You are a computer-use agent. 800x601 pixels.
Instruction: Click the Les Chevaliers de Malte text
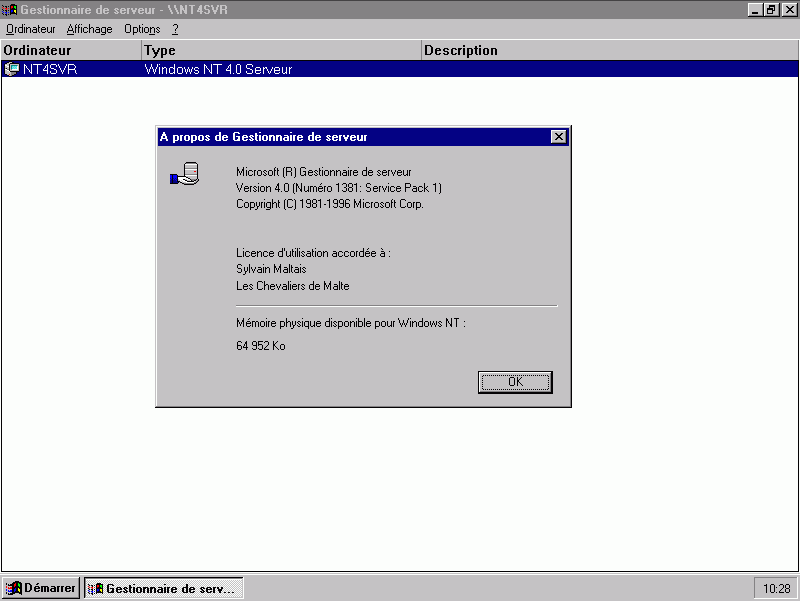tap(292, 286)
